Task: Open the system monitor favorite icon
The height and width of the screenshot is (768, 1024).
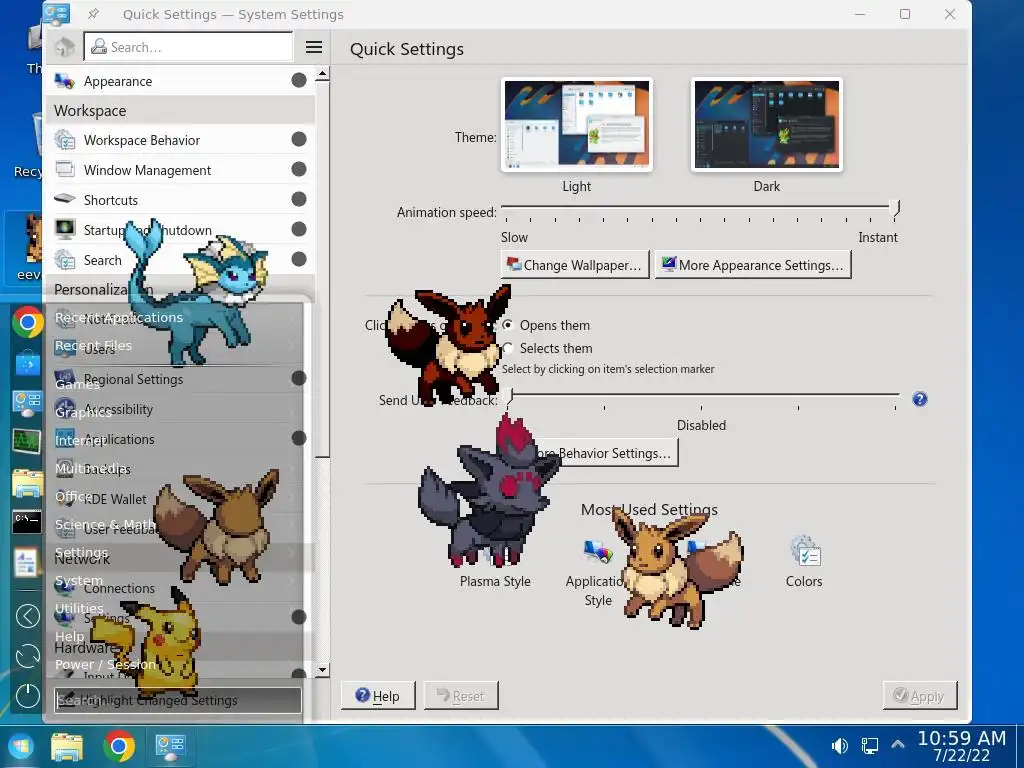Action: point(27,442)
